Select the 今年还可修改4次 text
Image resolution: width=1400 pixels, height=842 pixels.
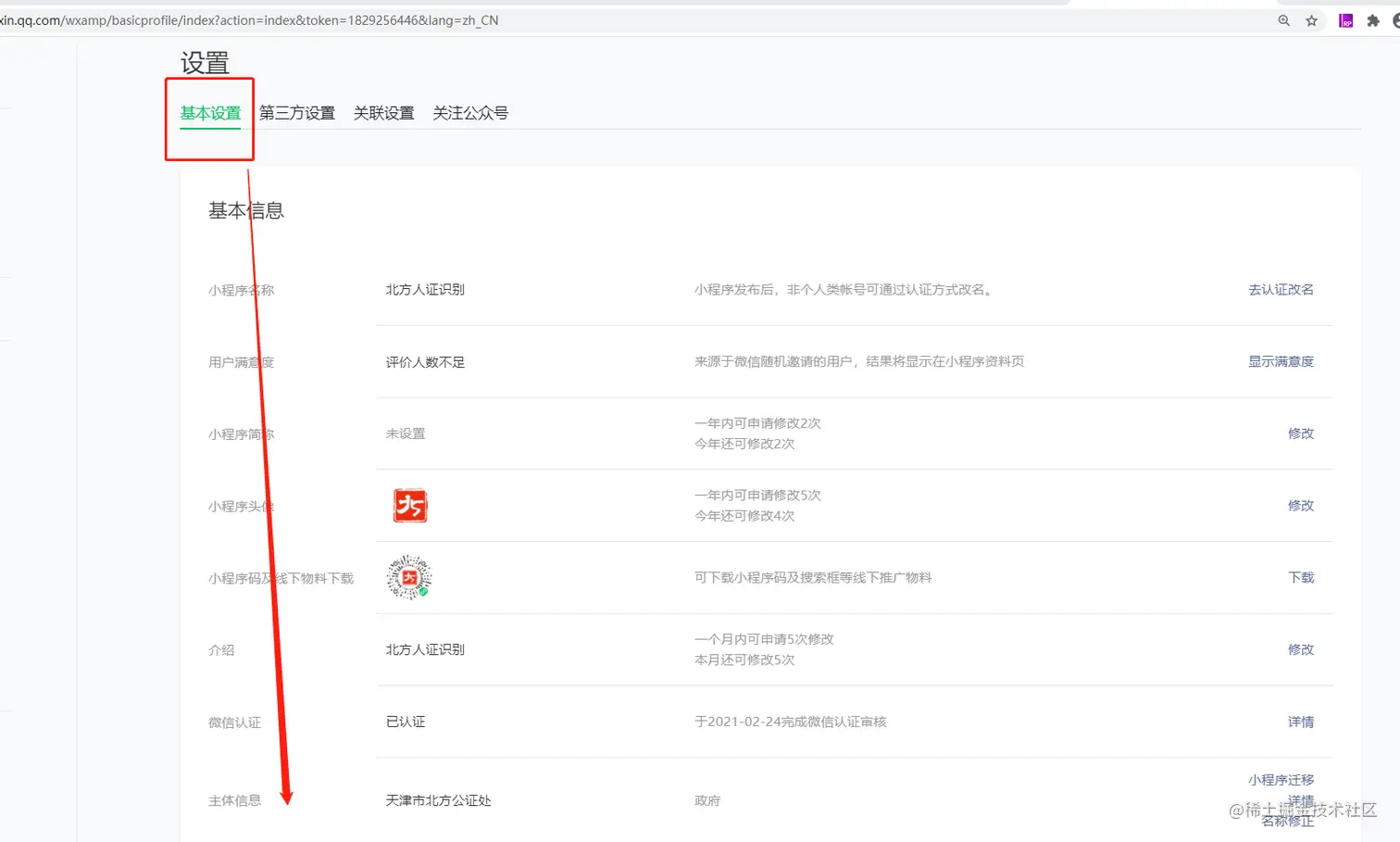pyautogui.click(x=744, y=516)
